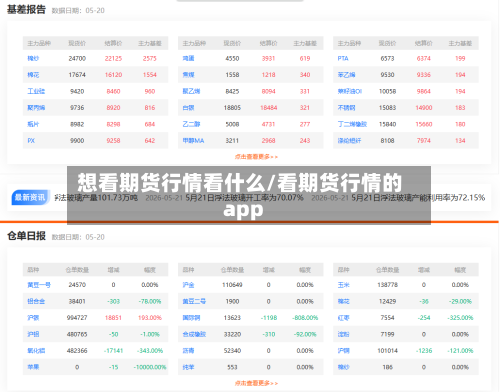Select the 红枣 warehouse receipt link
The height and width of the screenshot is (392, 500).
click(x=343, y=318)
